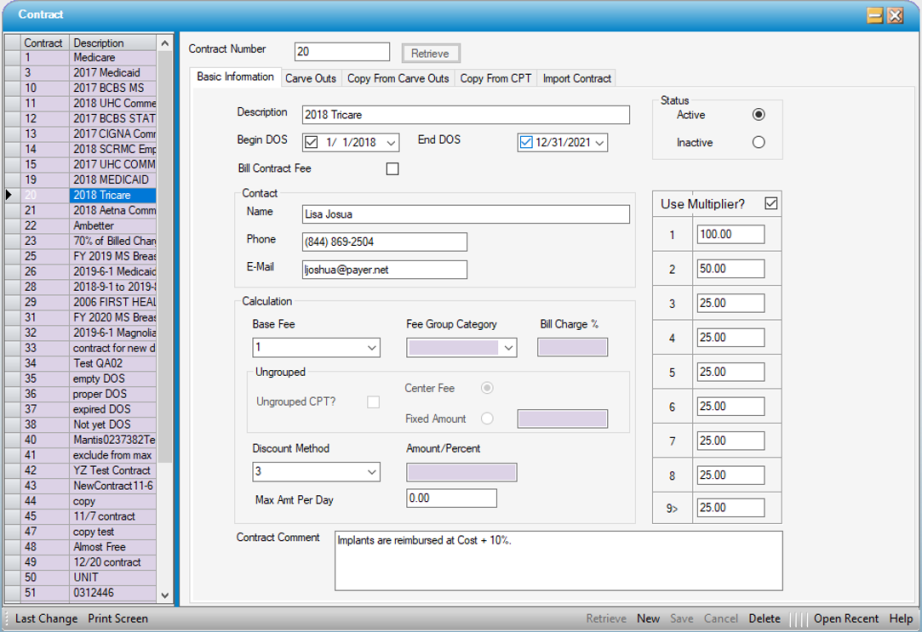Minimize the Contract window
922x632 pixels.
tap(874, 15)
